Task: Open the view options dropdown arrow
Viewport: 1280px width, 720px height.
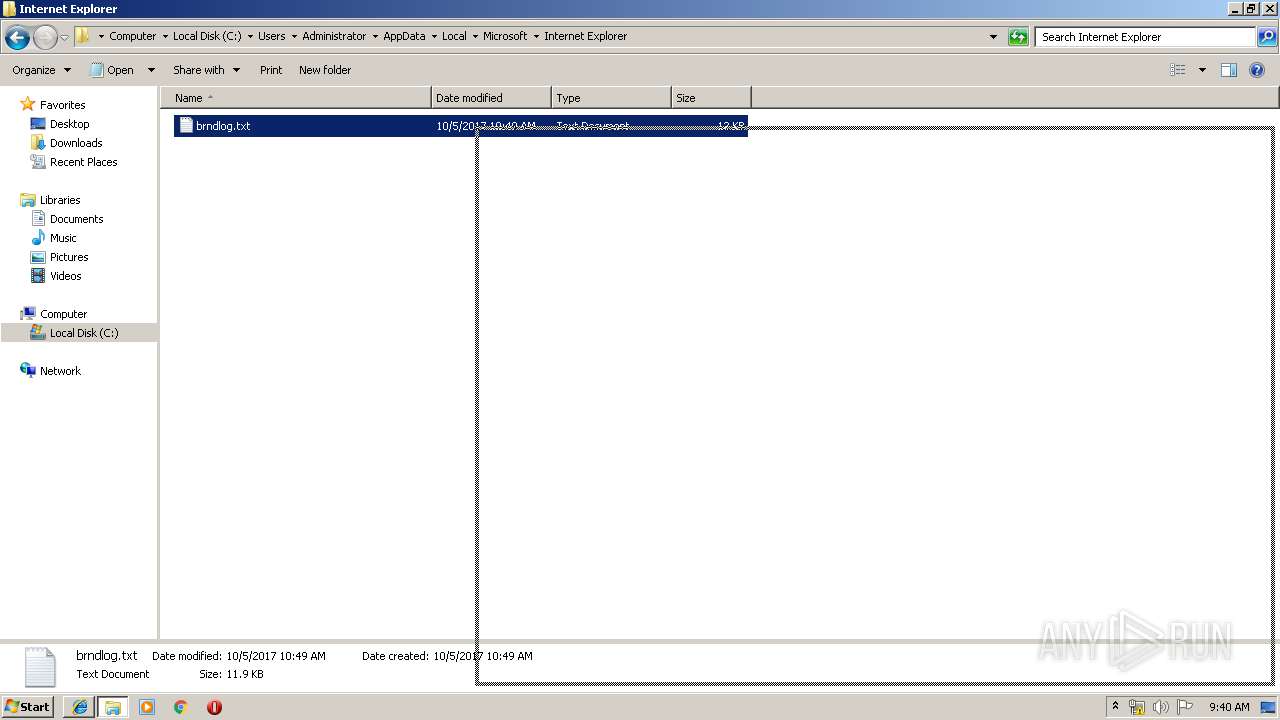Action: [x=1202, y=70]
